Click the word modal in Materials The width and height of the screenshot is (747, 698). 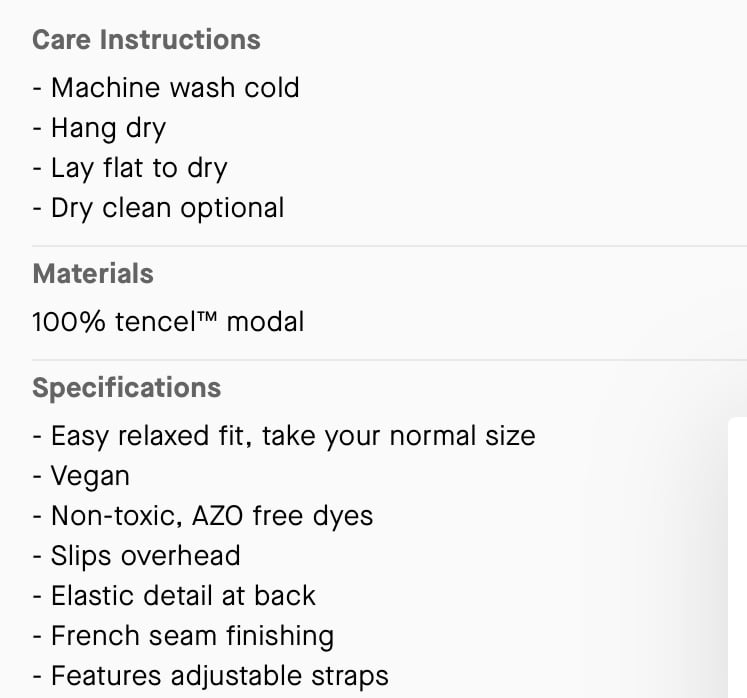coord(265,322)
